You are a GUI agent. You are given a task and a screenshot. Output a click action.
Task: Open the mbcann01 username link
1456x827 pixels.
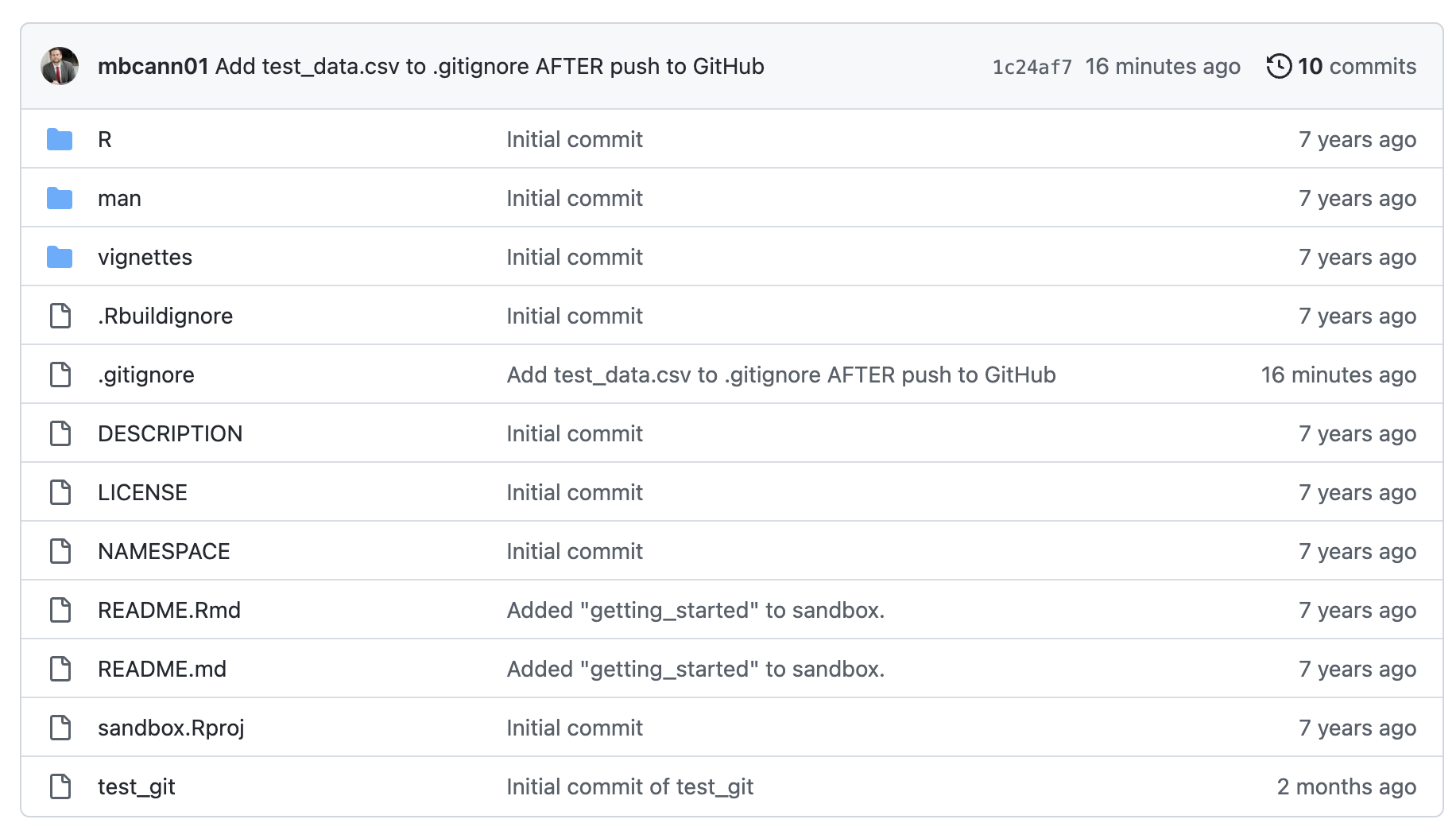coord(153,67)
